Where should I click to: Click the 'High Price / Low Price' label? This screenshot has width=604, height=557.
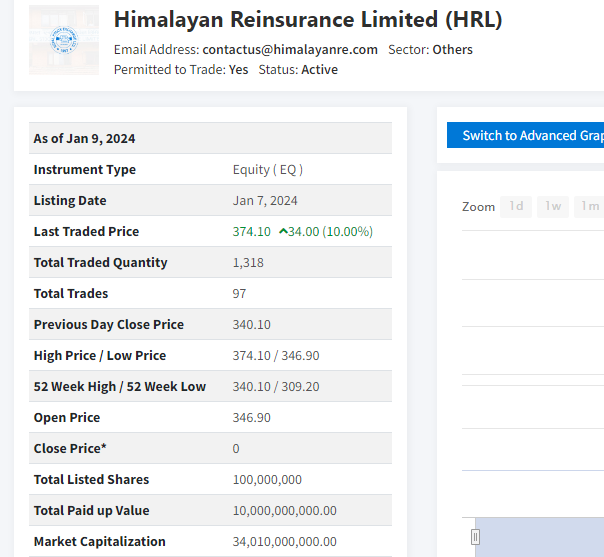click(x=100, y=356)
